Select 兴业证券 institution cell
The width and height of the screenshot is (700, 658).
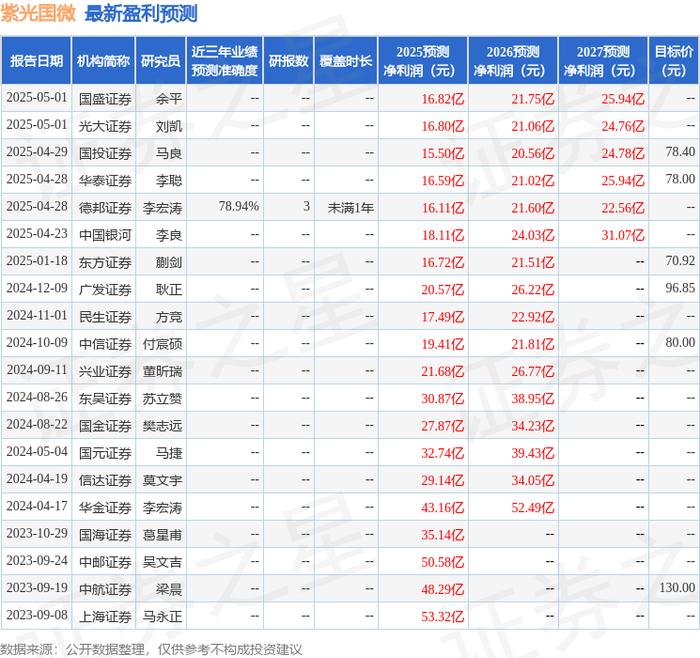pos(105,371)
